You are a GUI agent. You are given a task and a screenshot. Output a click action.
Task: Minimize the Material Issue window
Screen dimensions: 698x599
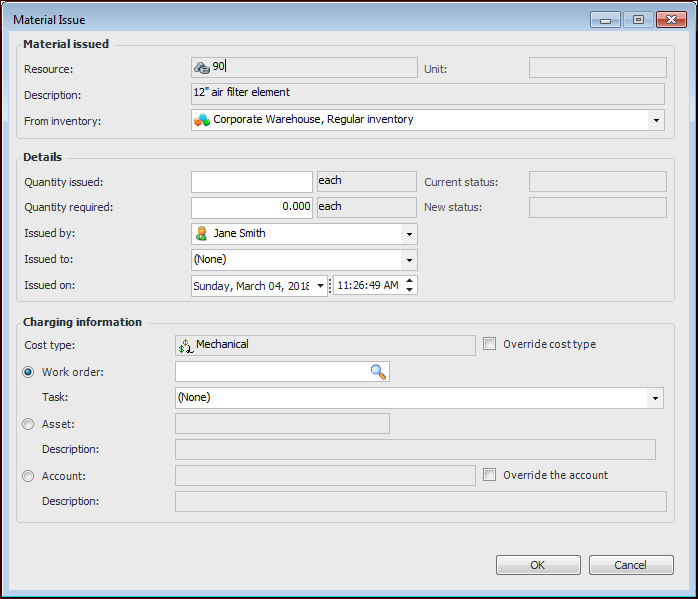click(x=605, y=20)
